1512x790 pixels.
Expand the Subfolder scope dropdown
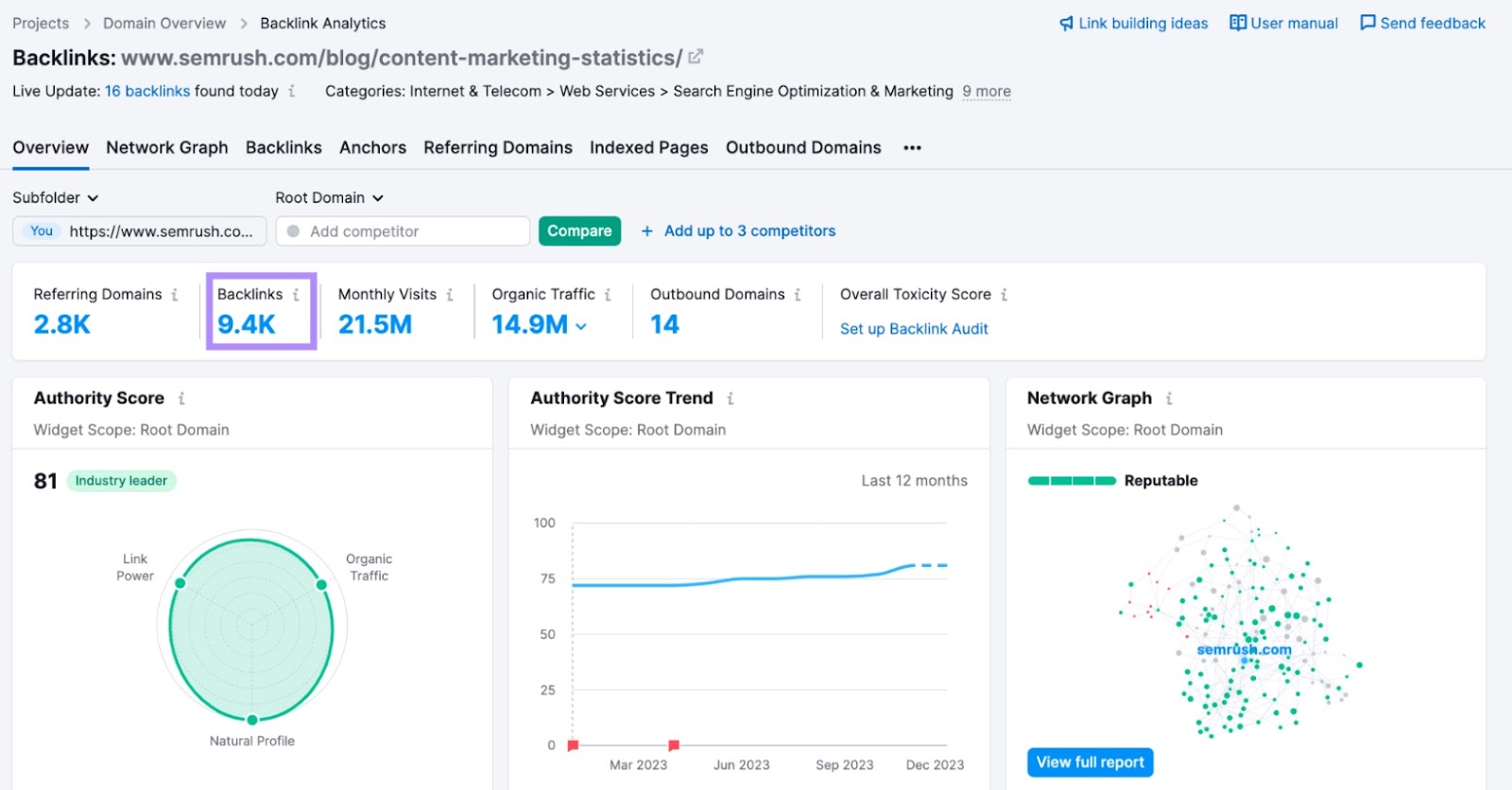click(55, 197)
